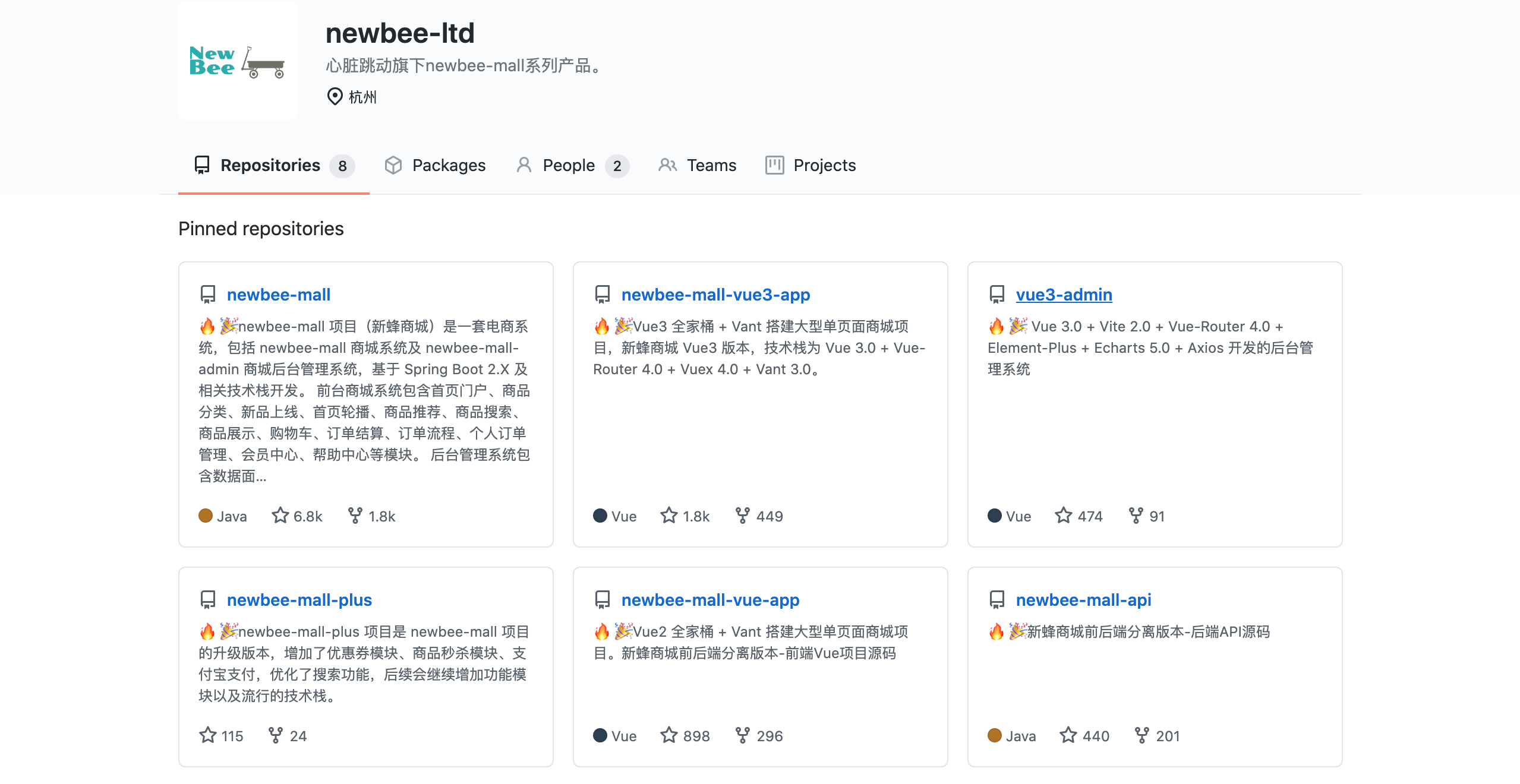Screen dimensions: 1520x784
Task: Open the vue3-admin repository link
Action: (1064, 295)
